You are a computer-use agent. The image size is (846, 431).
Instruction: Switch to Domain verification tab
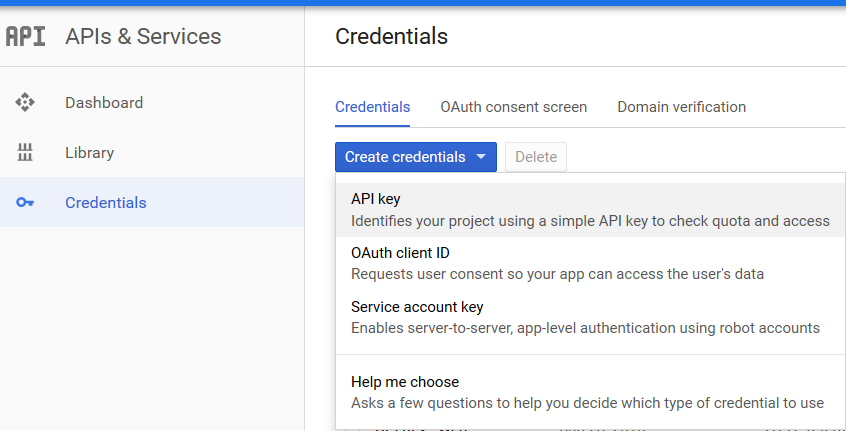click(x=681, y=107)
